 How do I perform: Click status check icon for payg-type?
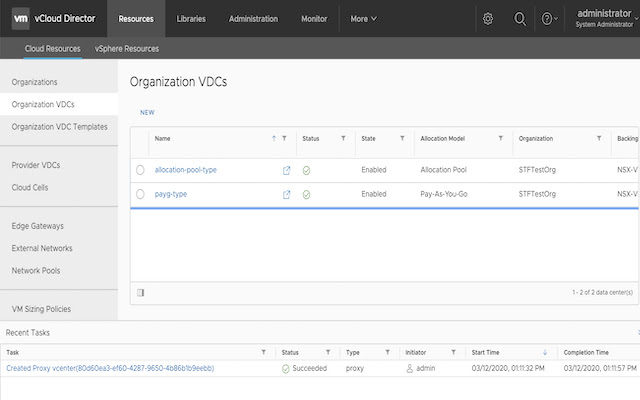(x=307, y=195)
